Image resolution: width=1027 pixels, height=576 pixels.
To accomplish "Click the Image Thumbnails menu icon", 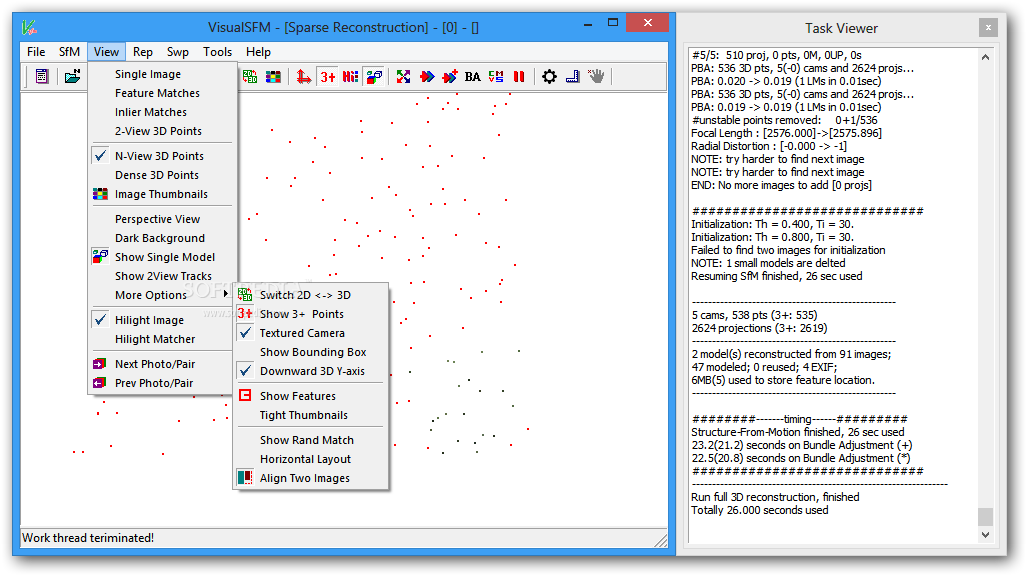I will [x=100, y=194].
